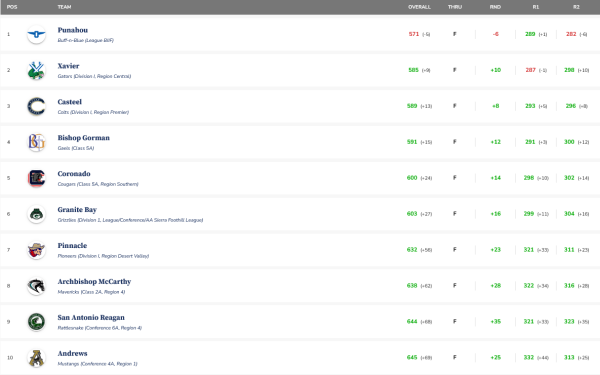The height and width of the screenshot is (375, 600).
Task: Click the Buff-n-Blue subtitle under Punahou
Action: [85, 40]
